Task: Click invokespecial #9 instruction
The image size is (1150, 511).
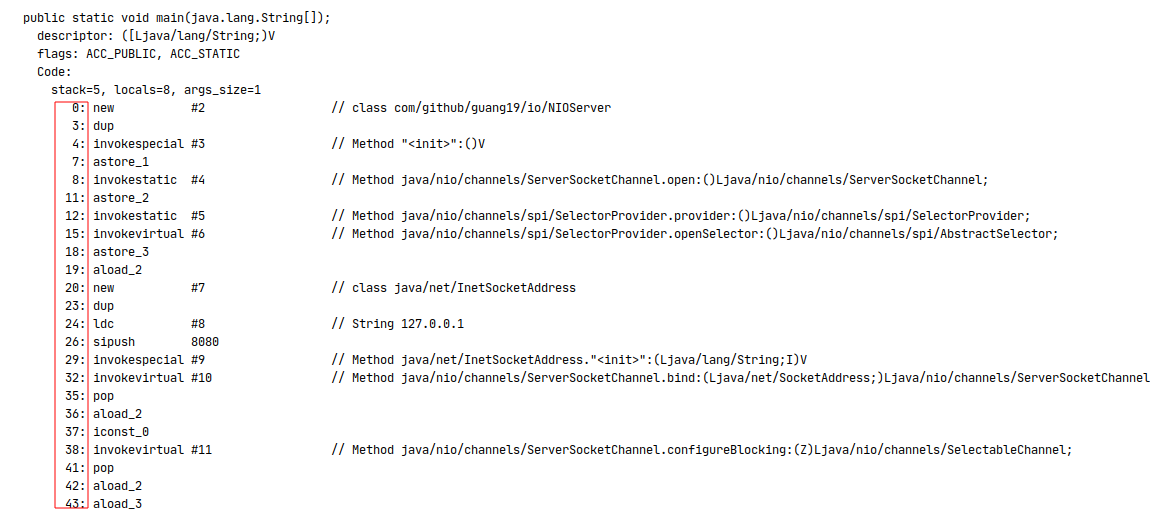Action: (x=149, y=360)
